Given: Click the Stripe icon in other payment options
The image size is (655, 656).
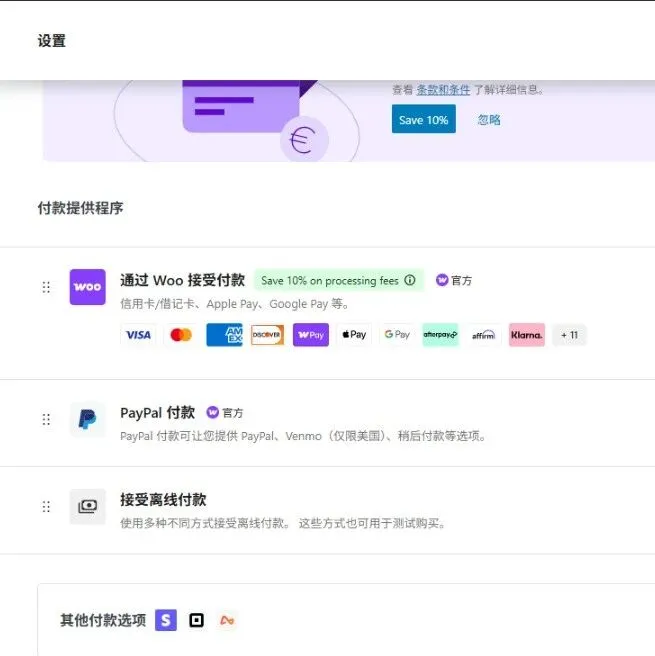Looking at the screenshot, I should coord(166,620).
